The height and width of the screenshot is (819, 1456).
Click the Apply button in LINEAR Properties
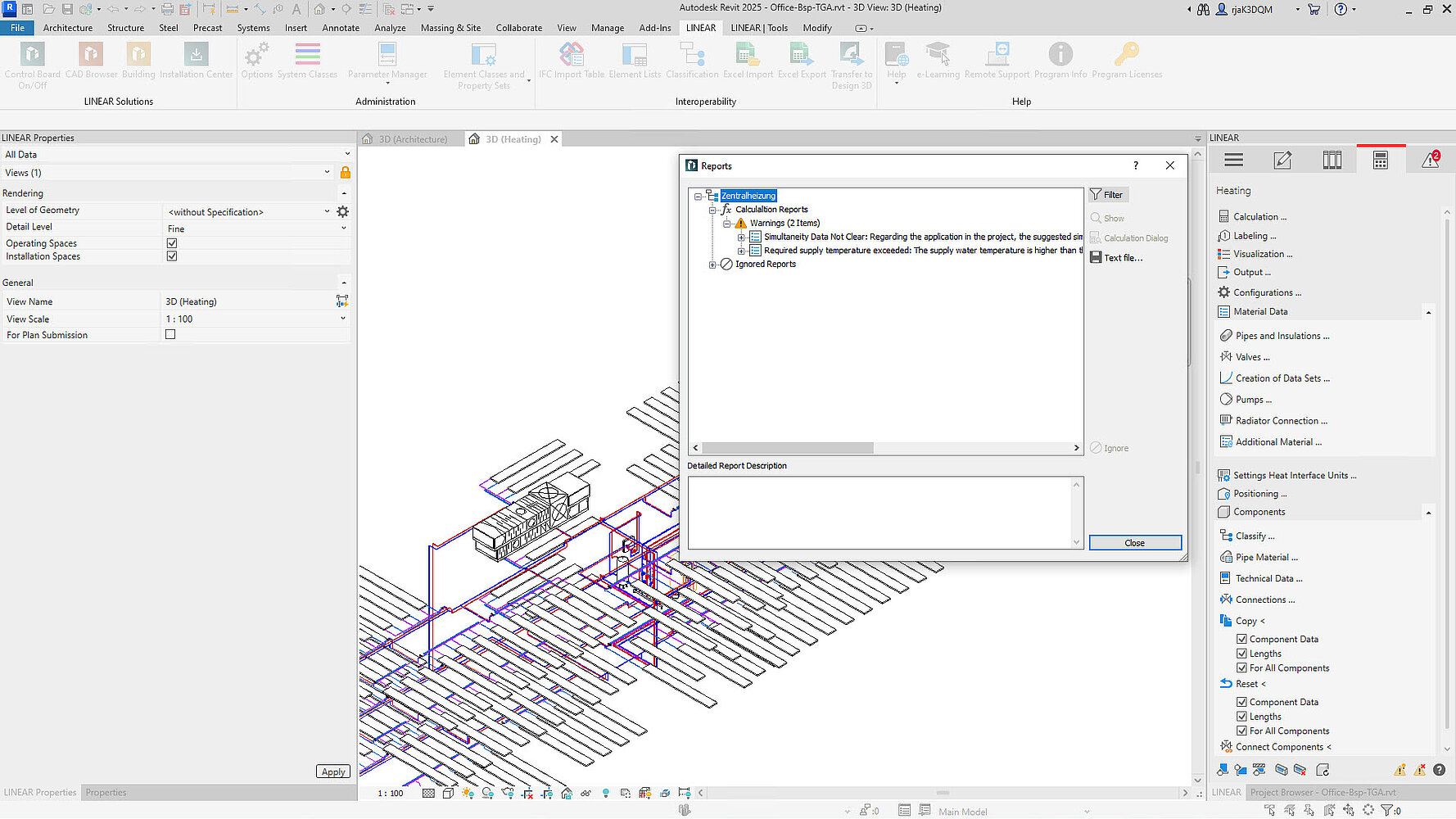[x=333, y=771]
